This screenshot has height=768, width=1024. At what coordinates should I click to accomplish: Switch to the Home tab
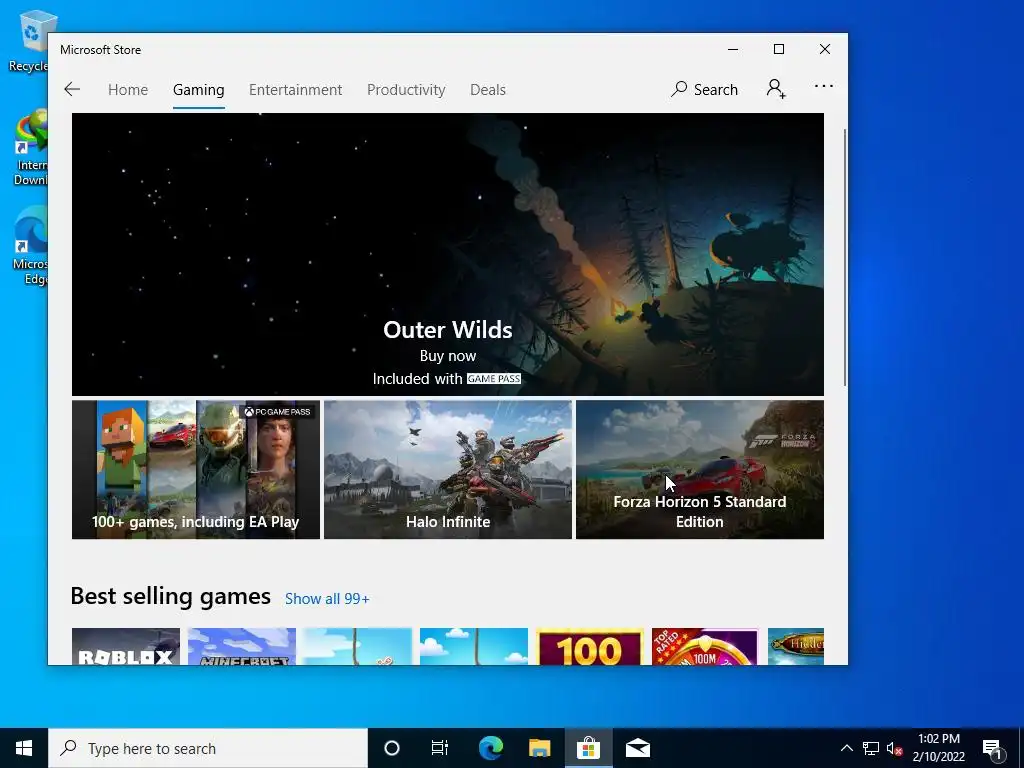(128, 90)
